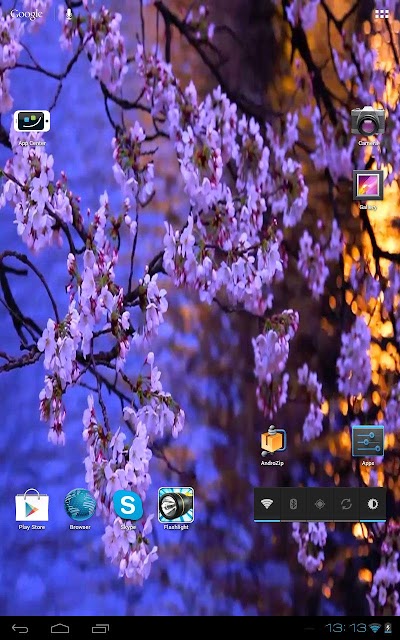
Task: Open the Apps settings shortcut
Action: [x=368, y=446]
